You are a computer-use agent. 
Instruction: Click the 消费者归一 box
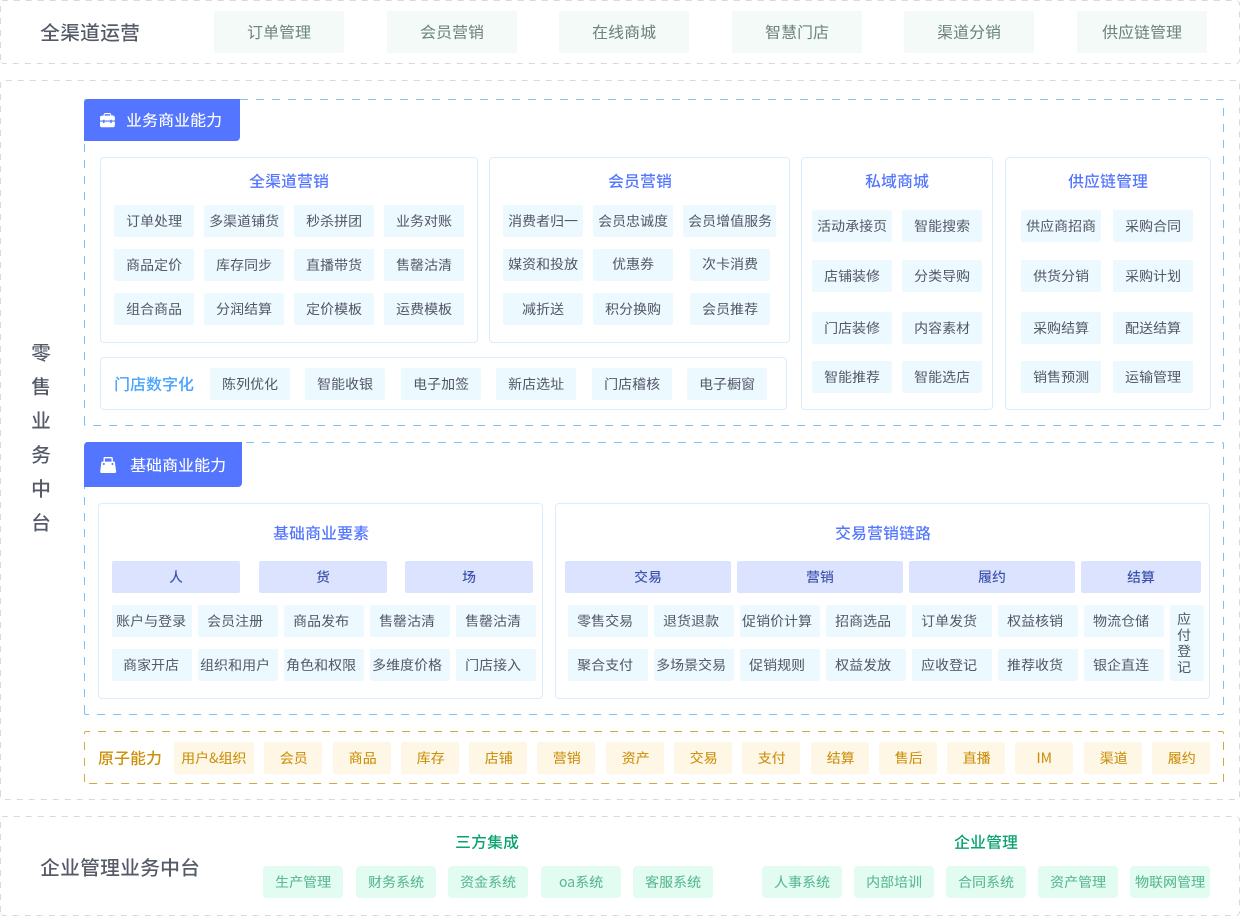[543, 221]
